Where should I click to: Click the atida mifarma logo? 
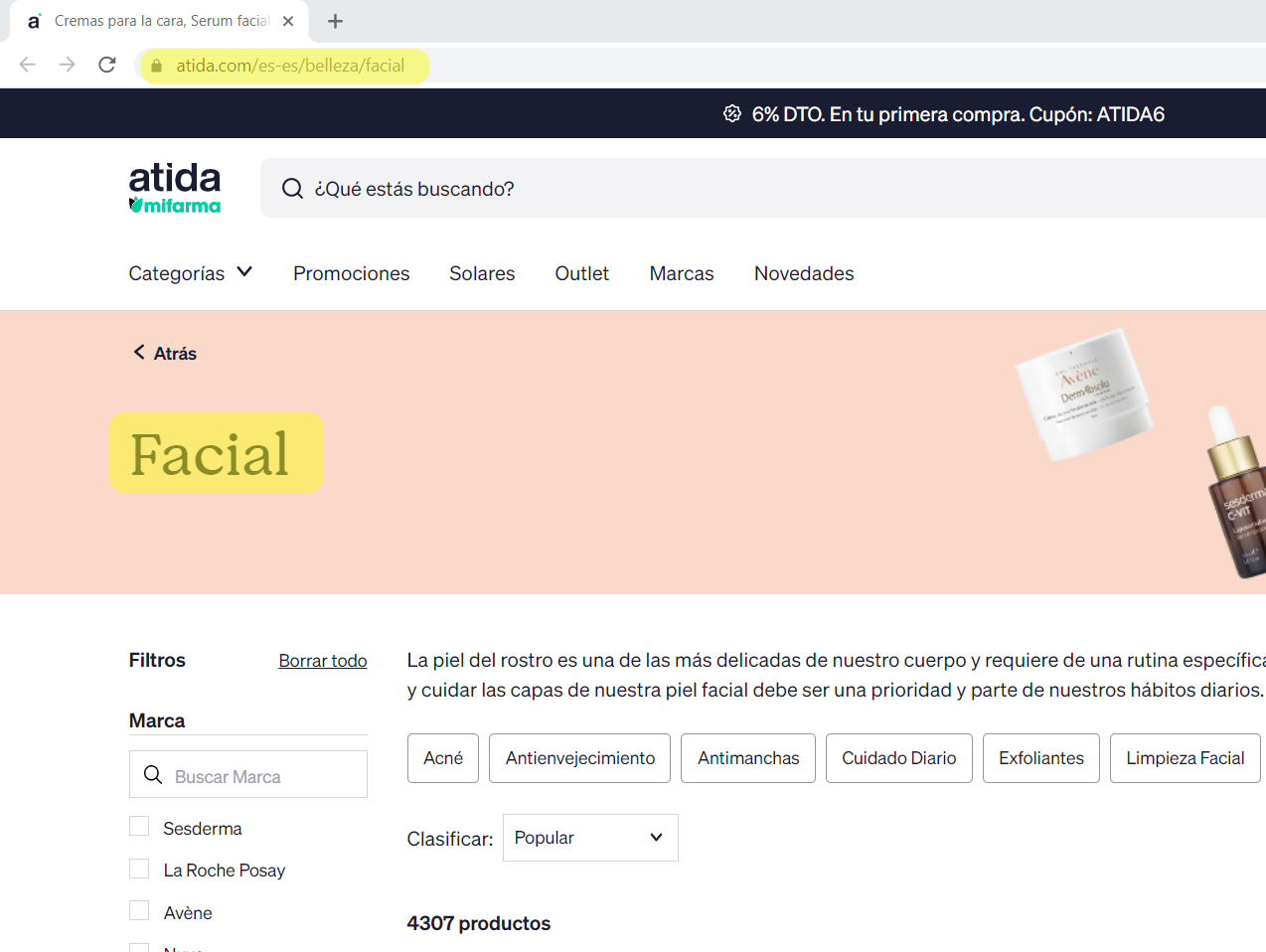pos(175,188)
